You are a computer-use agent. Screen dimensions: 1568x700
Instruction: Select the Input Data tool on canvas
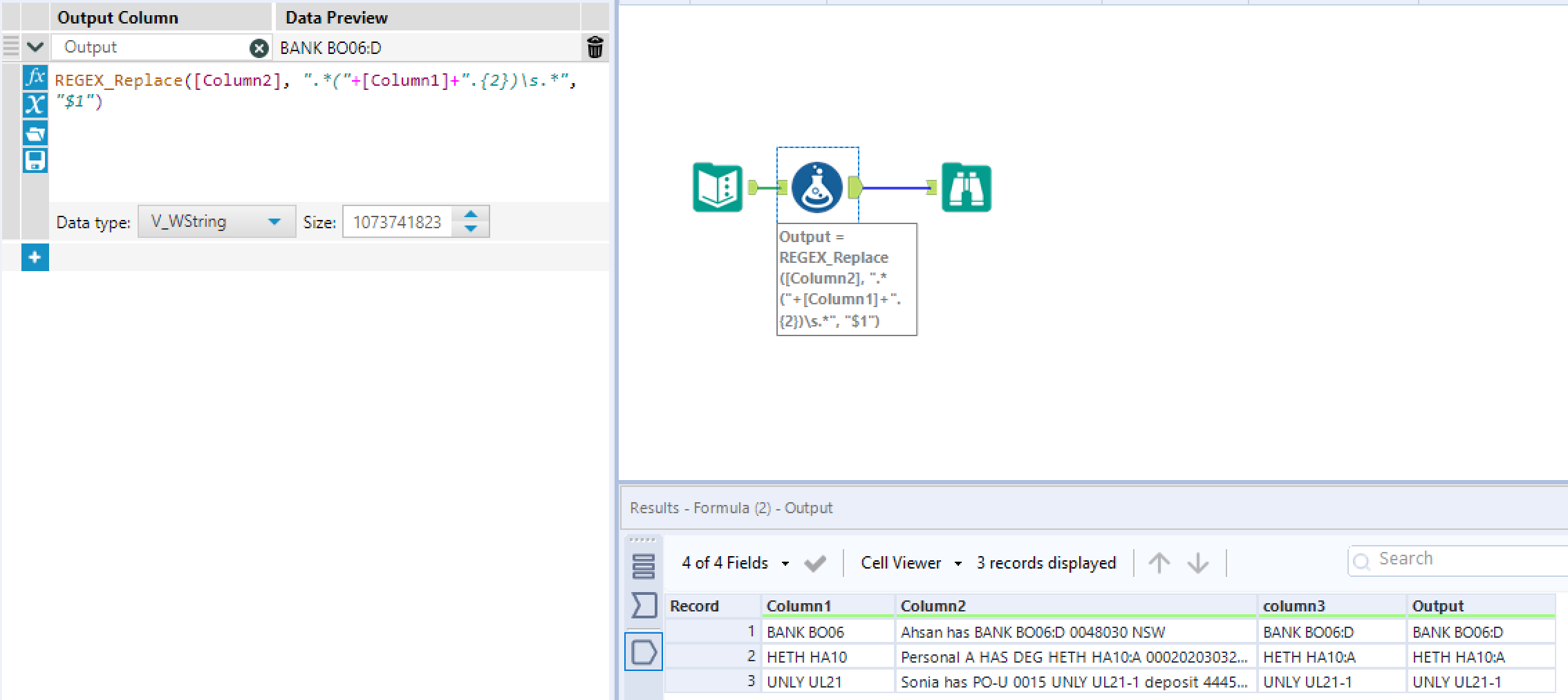[x=716, y=187]
